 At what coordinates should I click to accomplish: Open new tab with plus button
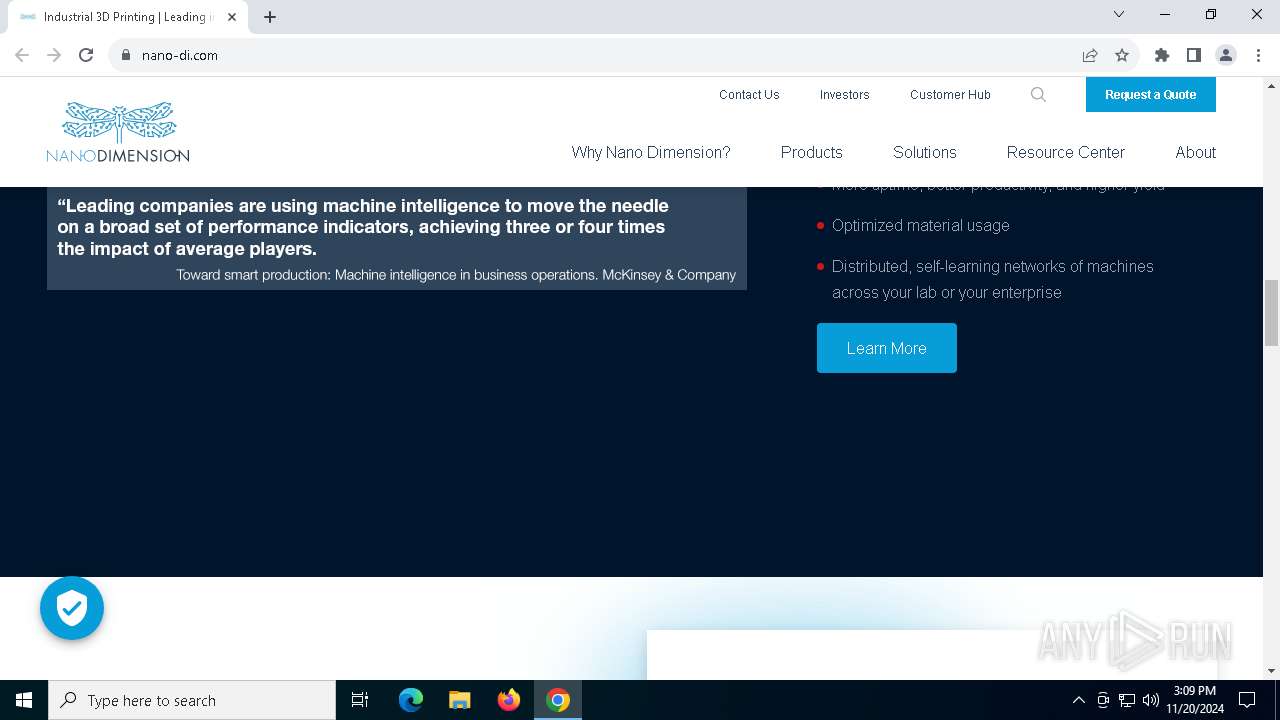[x=270, y=17]
